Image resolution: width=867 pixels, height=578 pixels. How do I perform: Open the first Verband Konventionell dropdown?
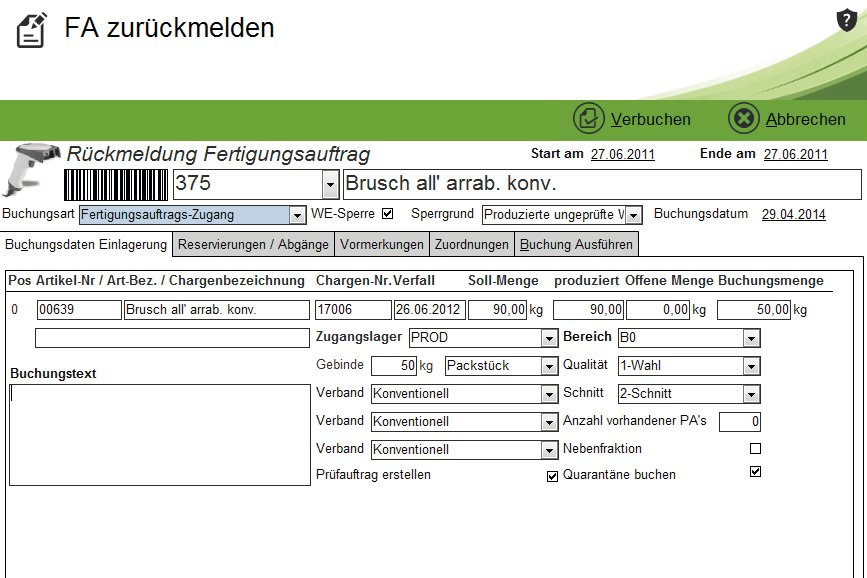549,394
